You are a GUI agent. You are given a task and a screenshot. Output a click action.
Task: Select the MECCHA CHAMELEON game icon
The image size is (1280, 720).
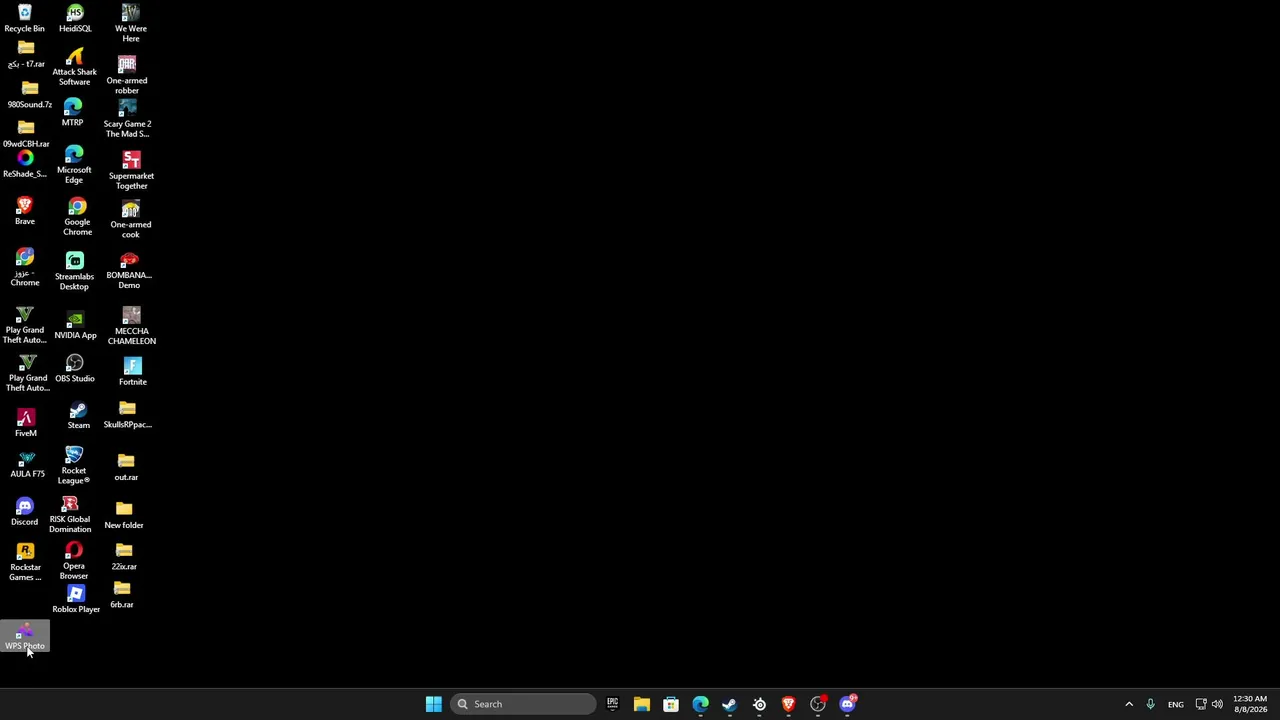[x=131, y=326]
